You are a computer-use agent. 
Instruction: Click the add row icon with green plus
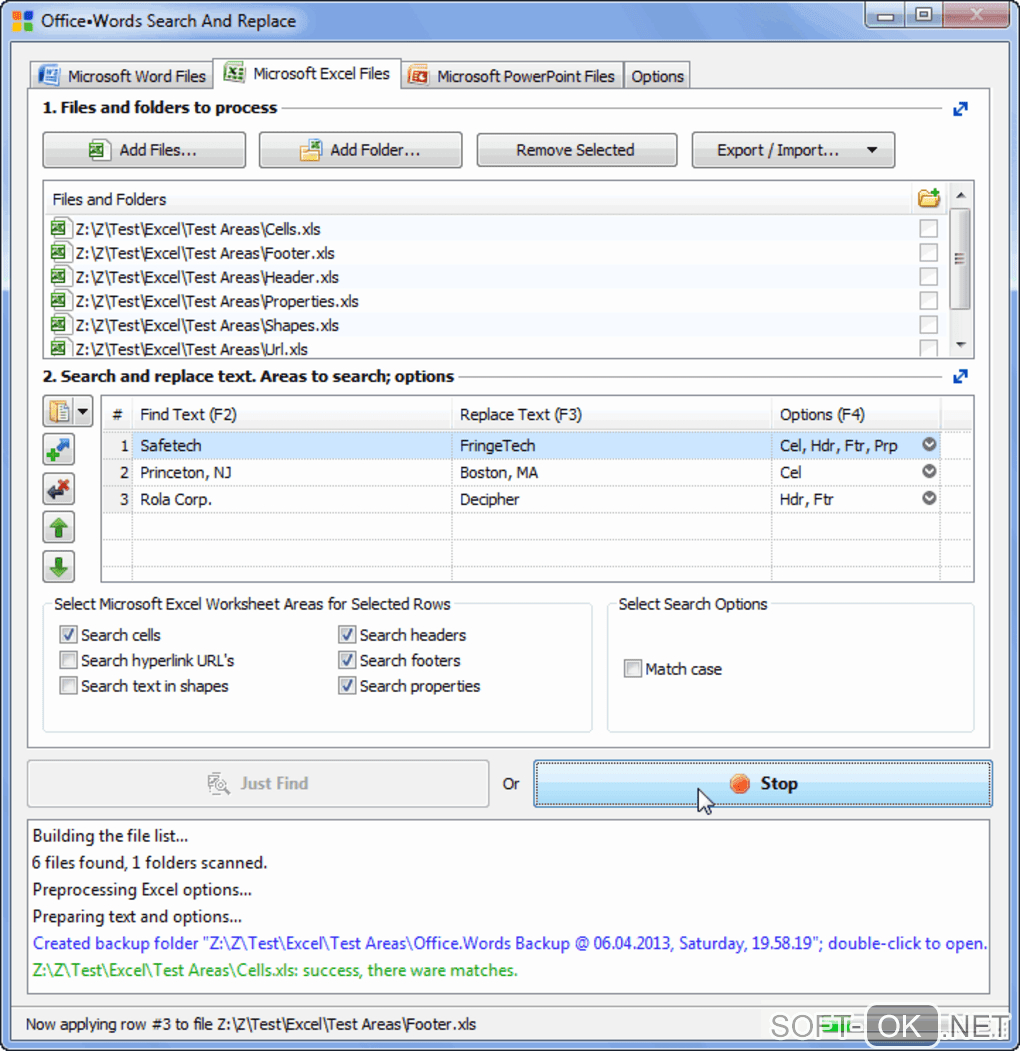(59, 450)
